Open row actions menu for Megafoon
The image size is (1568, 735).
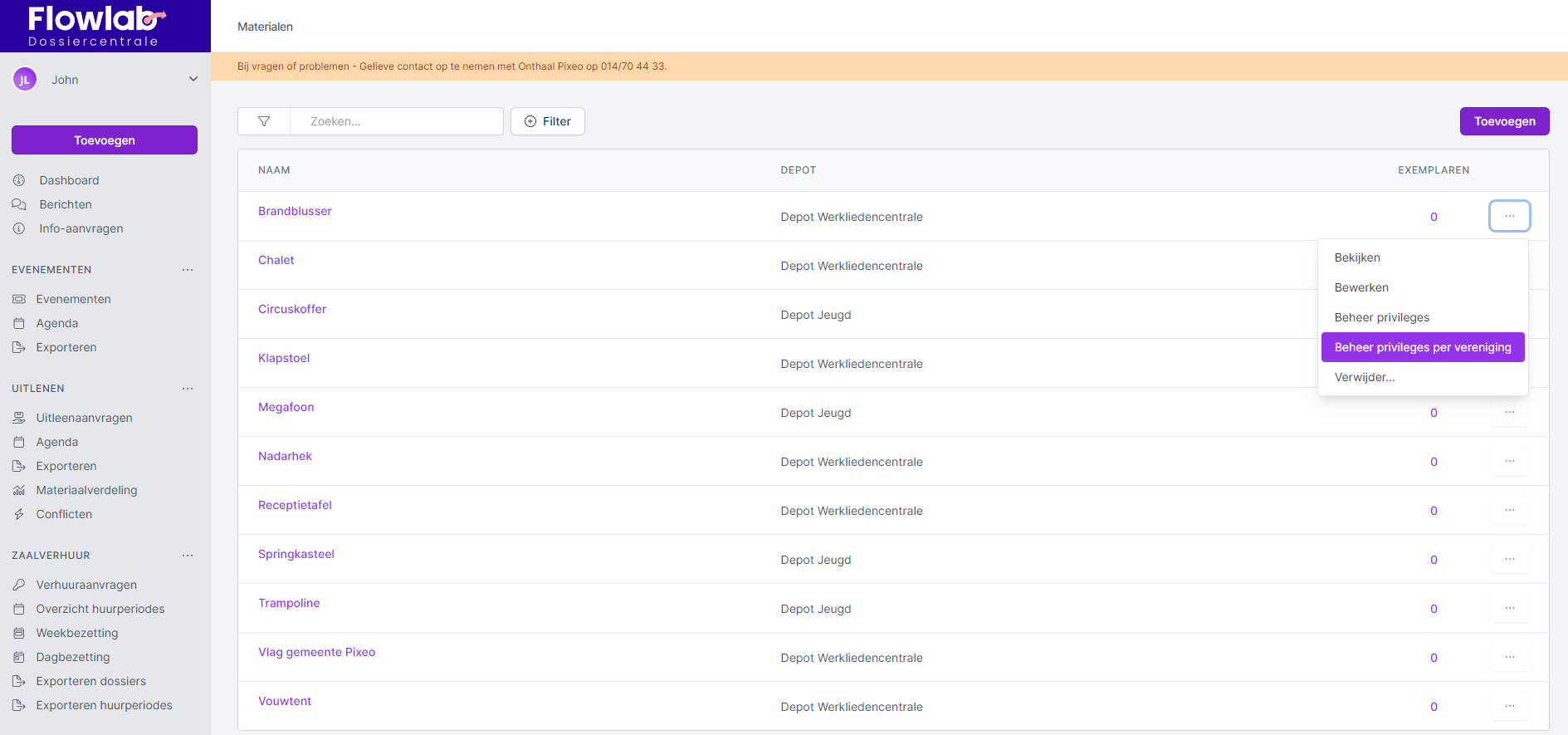(x=1509, y=413)
